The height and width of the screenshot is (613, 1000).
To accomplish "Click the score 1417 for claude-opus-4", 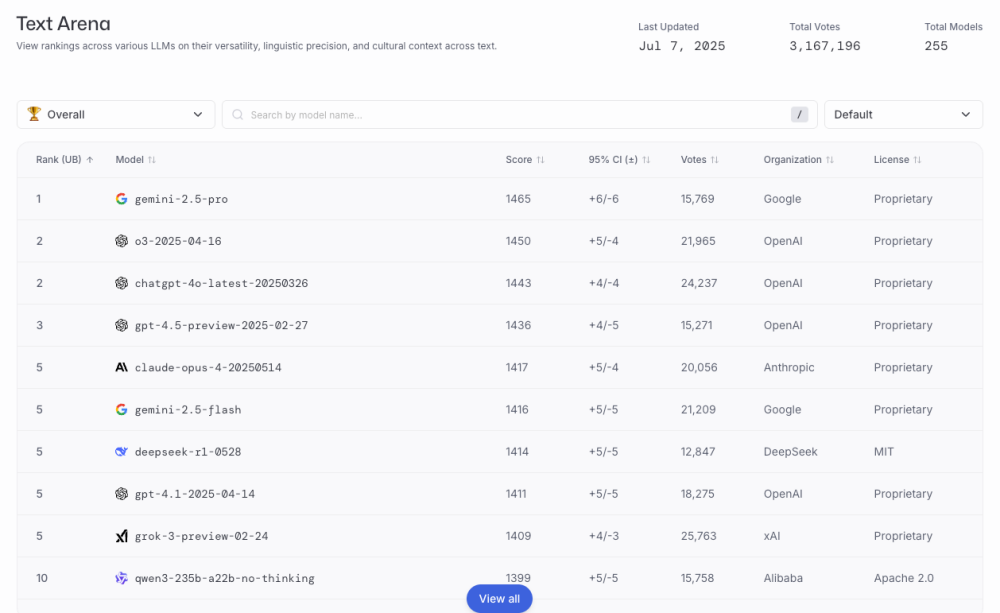I will [x=517, y=367].
